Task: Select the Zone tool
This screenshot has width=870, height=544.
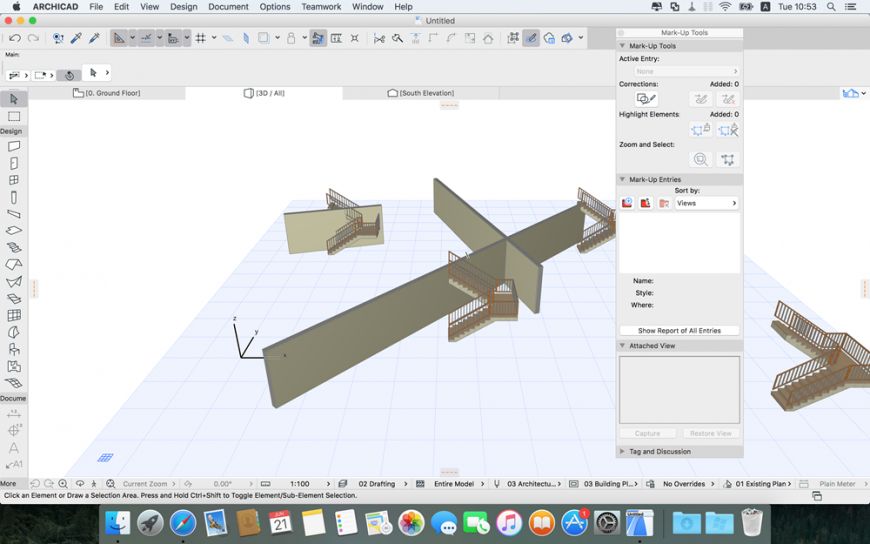Action: pos(14,366)
